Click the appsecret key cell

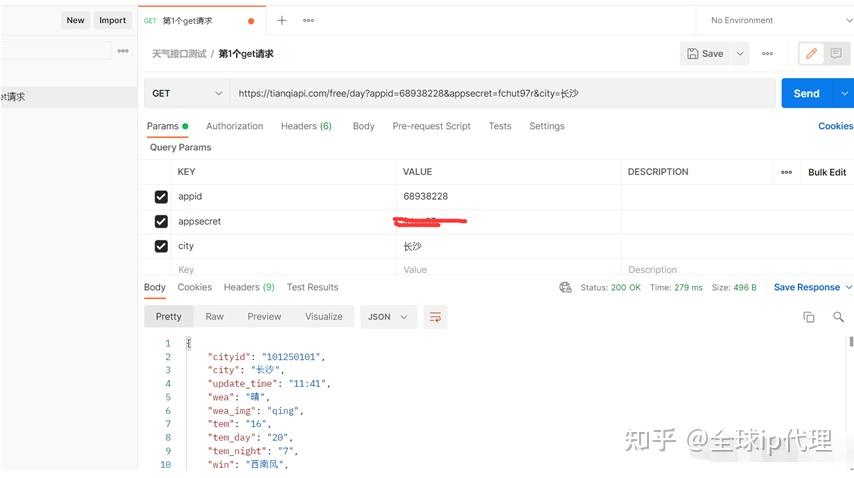(284, 222)
